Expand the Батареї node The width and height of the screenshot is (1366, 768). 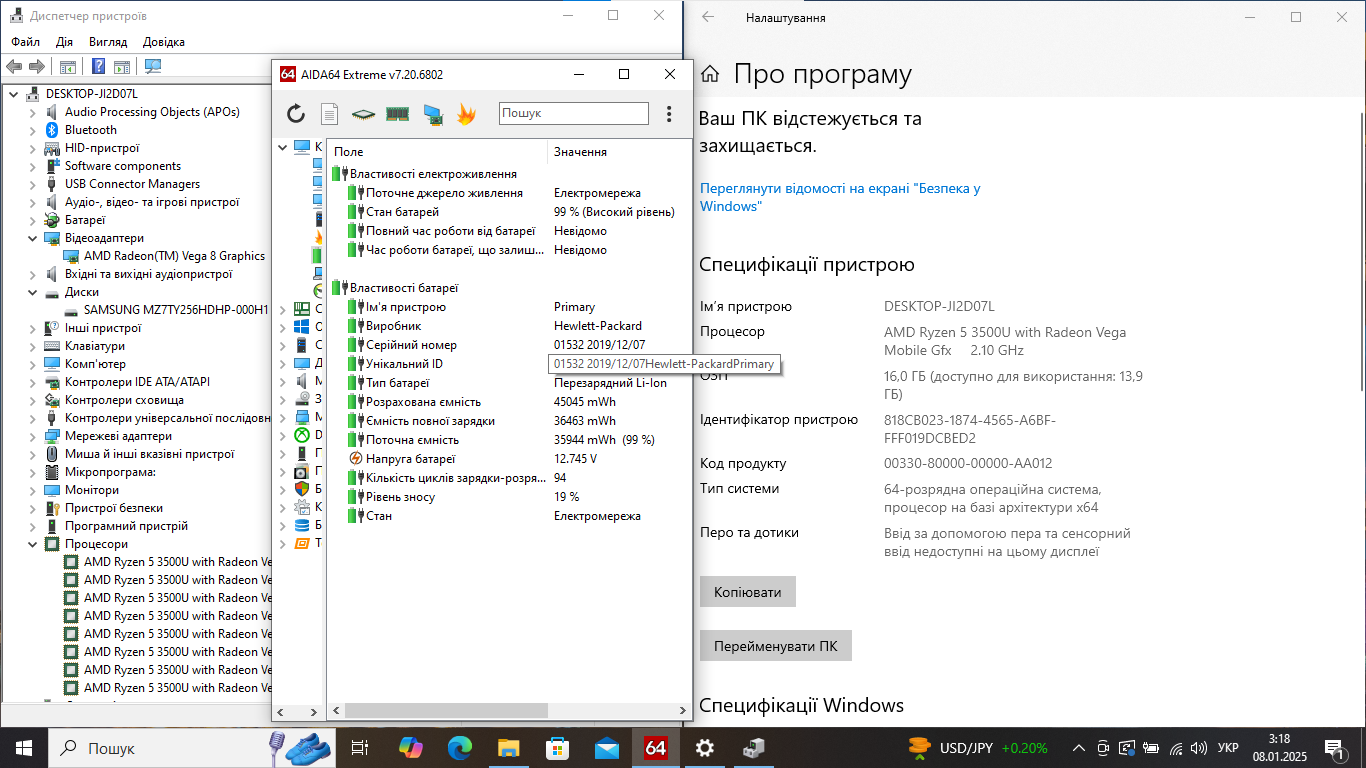click(33, 220)
